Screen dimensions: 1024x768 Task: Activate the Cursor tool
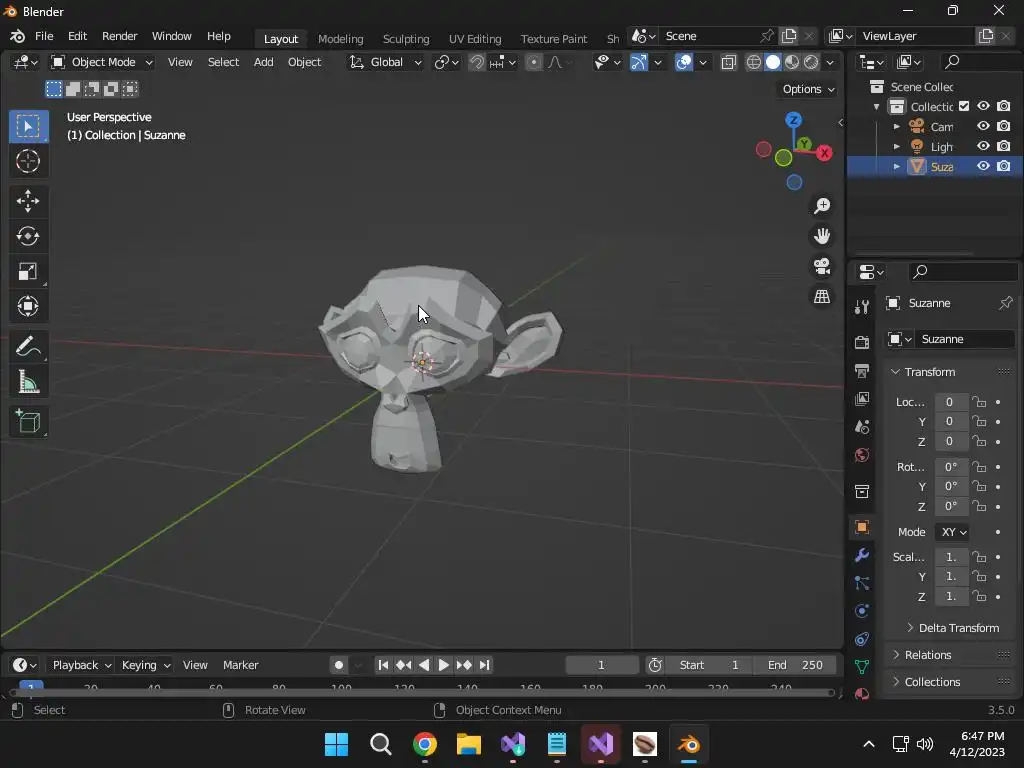28,161
